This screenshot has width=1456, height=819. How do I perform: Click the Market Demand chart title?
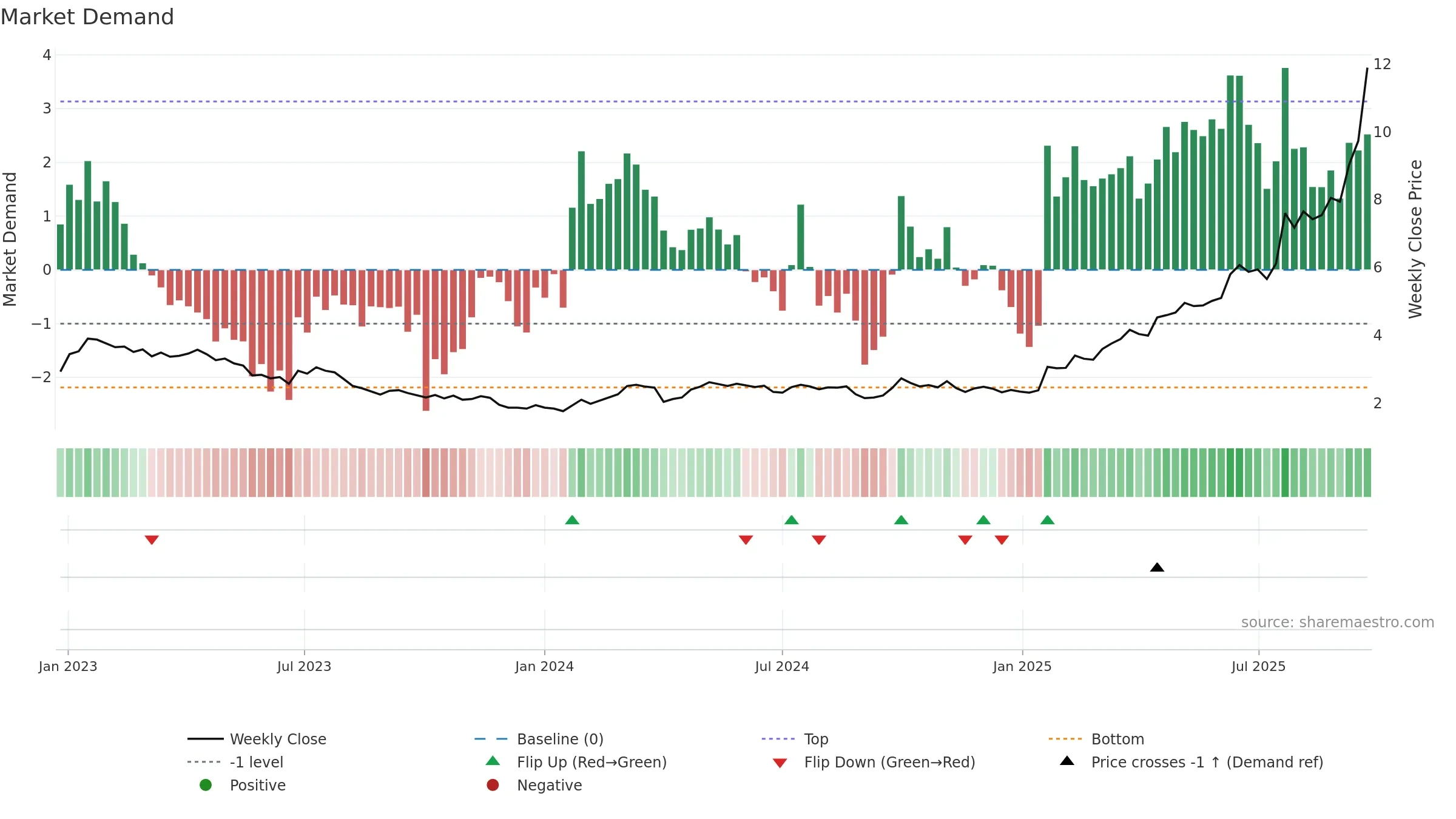[87, 17]
